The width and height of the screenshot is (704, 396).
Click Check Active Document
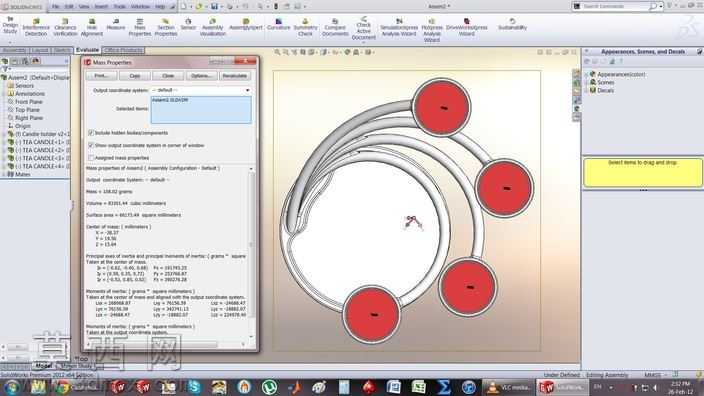(x=364, y=28)
